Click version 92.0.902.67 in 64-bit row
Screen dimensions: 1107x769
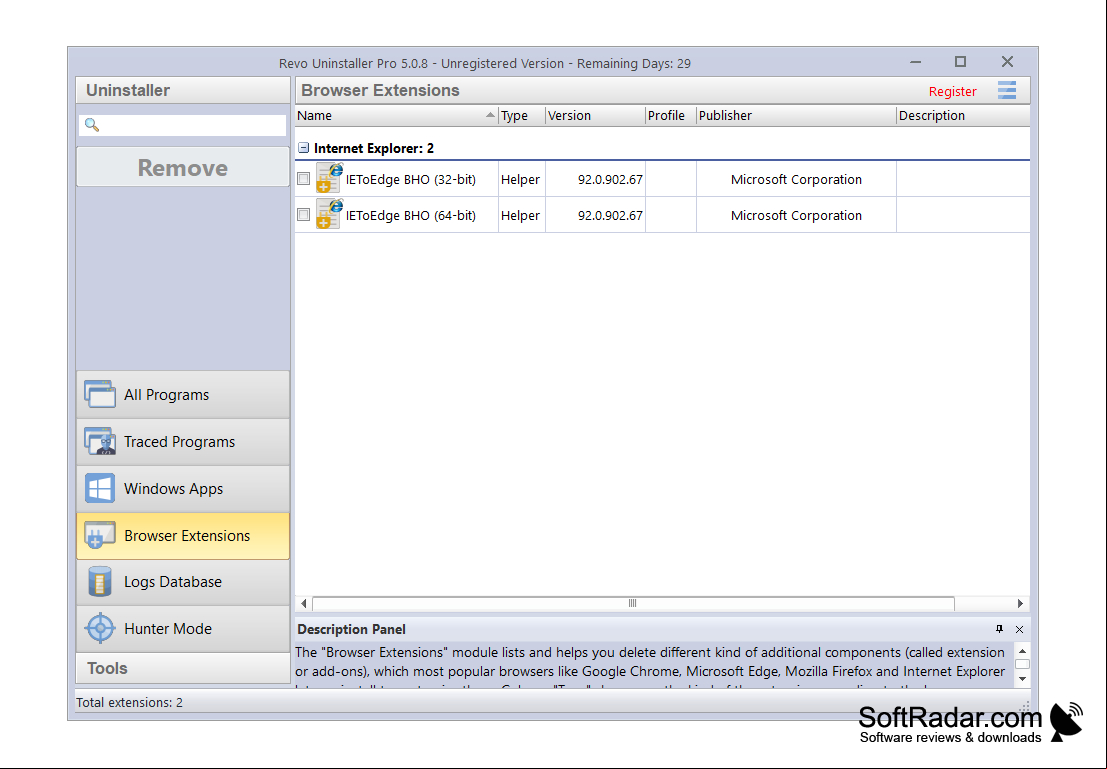tap(610, 215)
